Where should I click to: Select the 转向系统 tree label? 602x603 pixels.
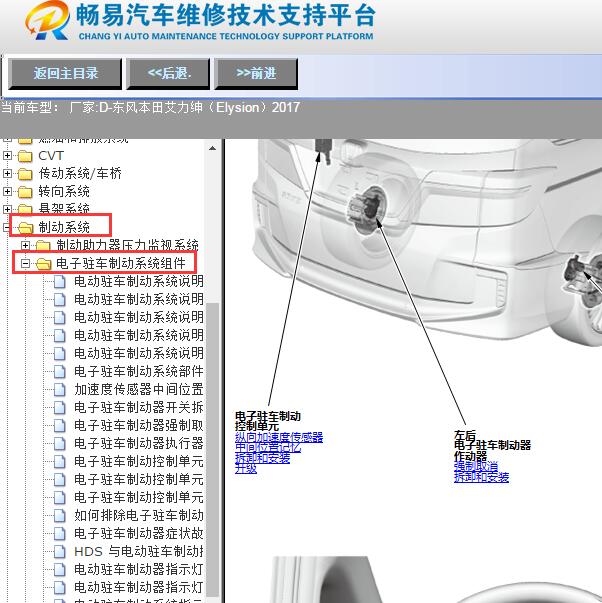click(x=64, y=191)
